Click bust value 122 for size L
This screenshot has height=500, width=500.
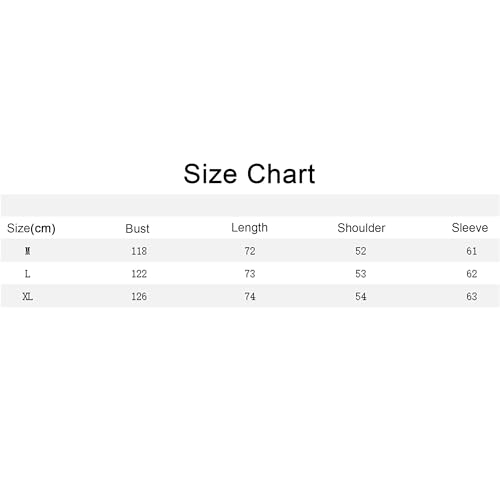[139, 274]
